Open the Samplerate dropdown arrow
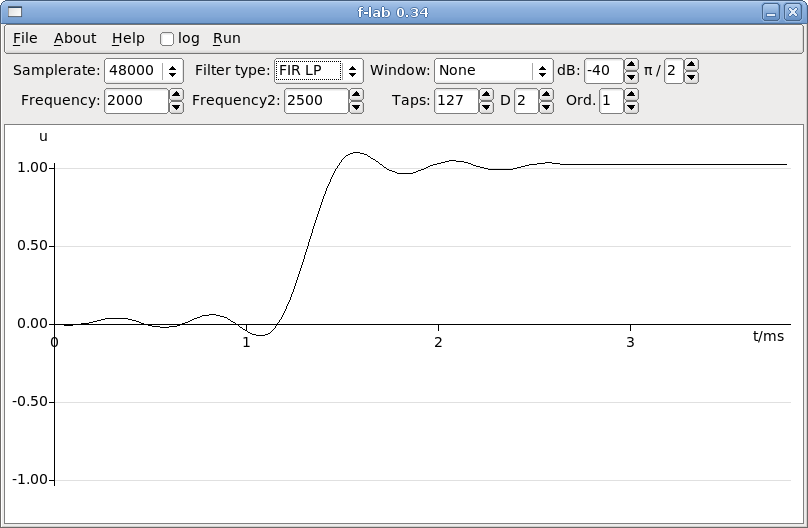The image size is (808, 528). point(173,71)
